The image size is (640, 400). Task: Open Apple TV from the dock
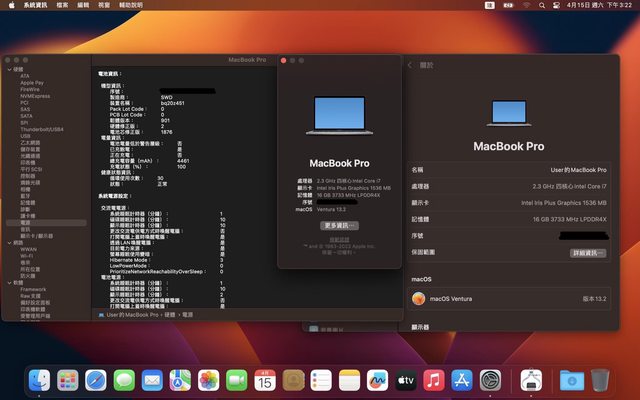406,380
